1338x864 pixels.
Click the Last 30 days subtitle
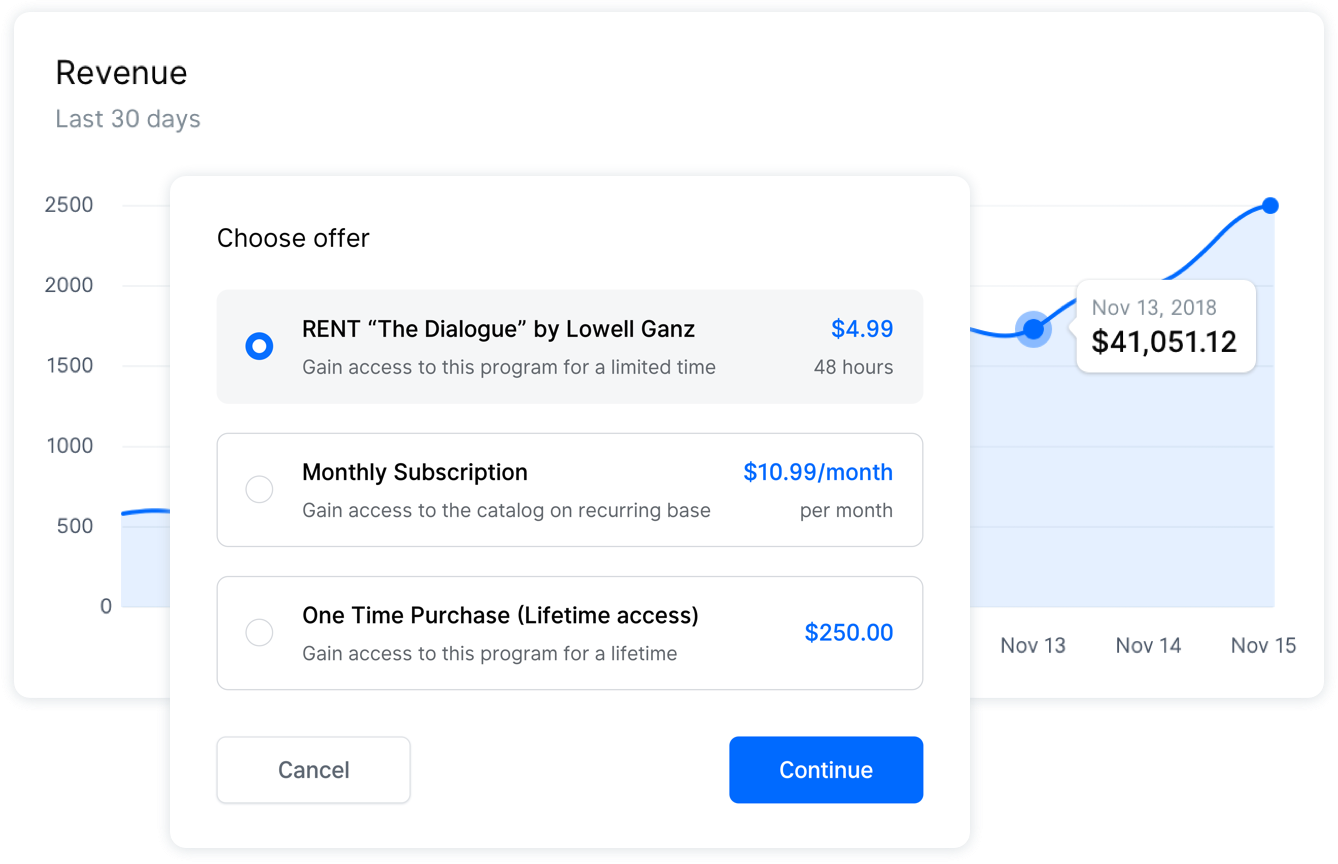click(128, 119)
